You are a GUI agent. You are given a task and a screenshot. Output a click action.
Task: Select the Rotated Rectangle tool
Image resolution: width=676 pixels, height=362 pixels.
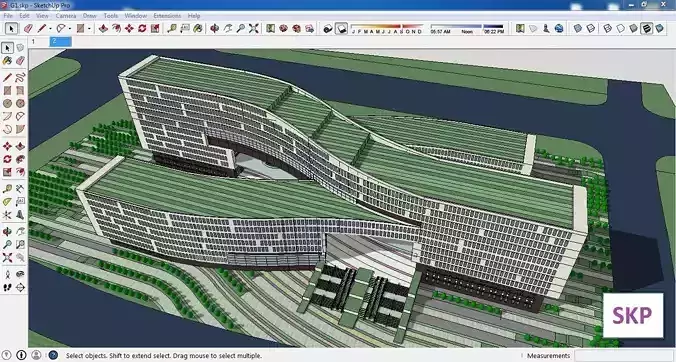[x=20, y=90]
